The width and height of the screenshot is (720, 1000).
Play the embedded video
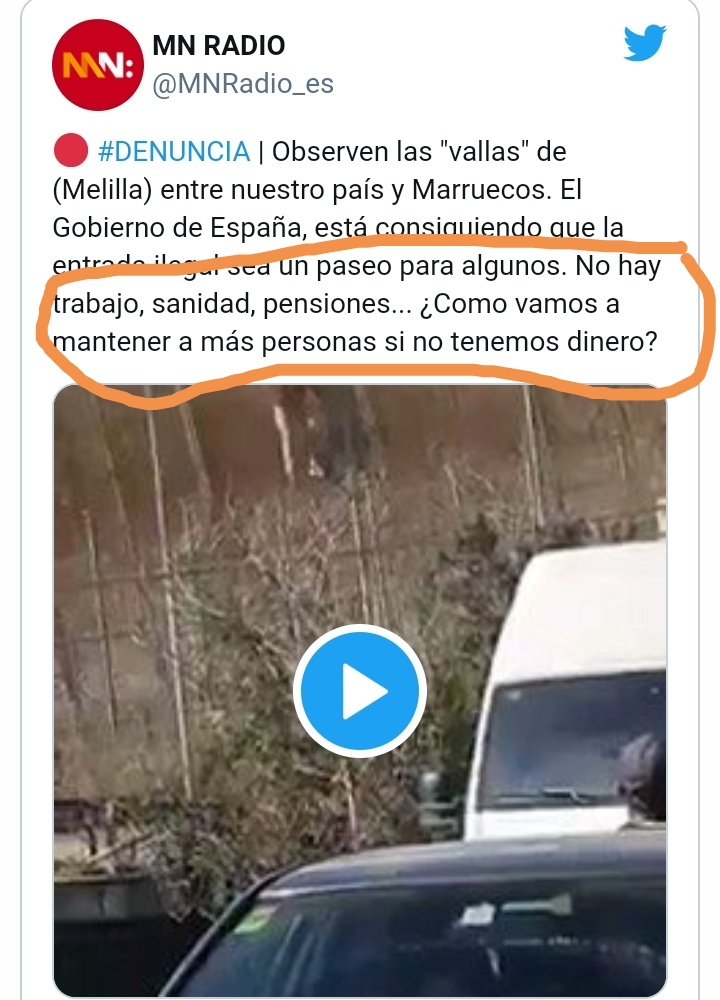point(360,691)
